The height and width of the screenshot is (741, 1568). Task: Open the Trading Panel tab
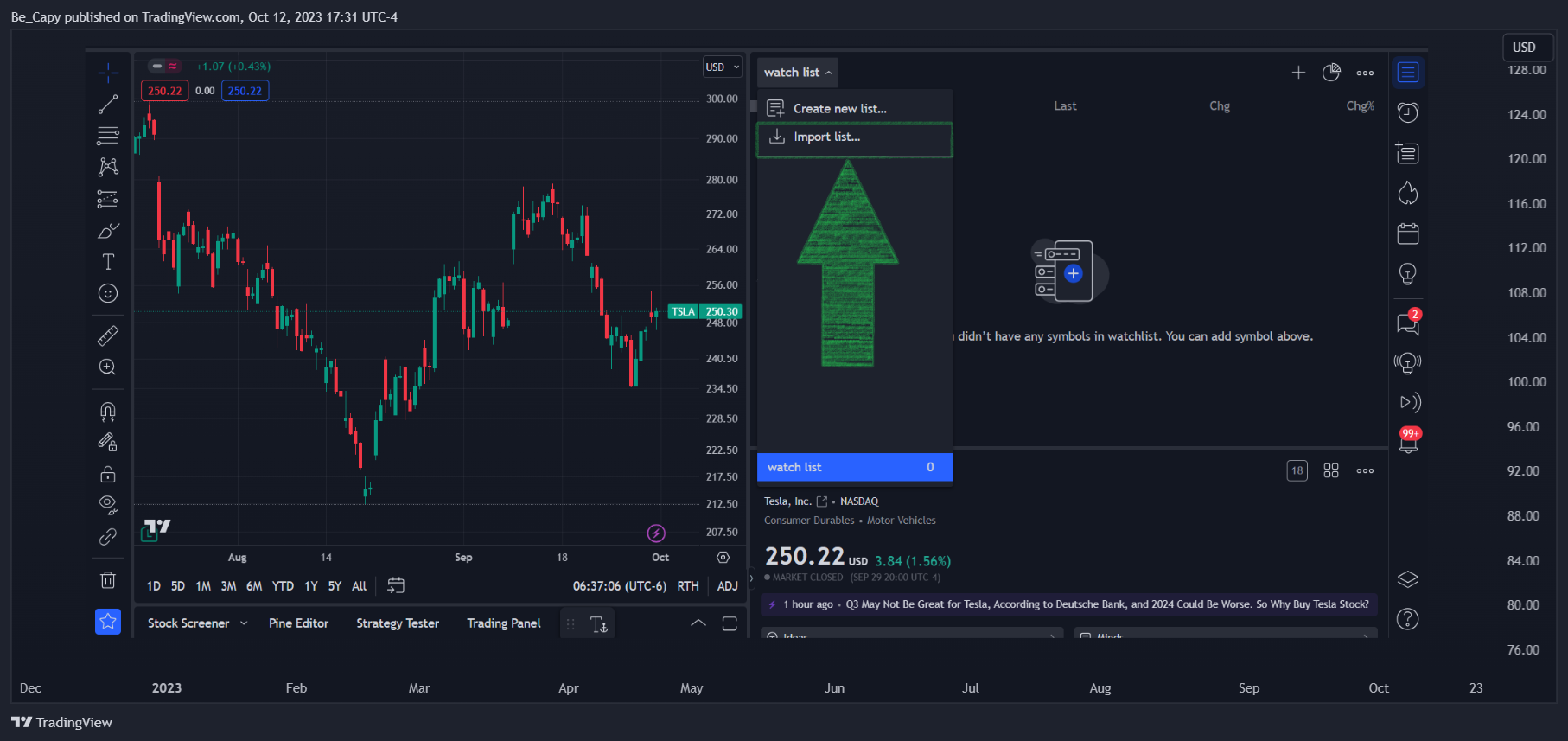(504, 623)
